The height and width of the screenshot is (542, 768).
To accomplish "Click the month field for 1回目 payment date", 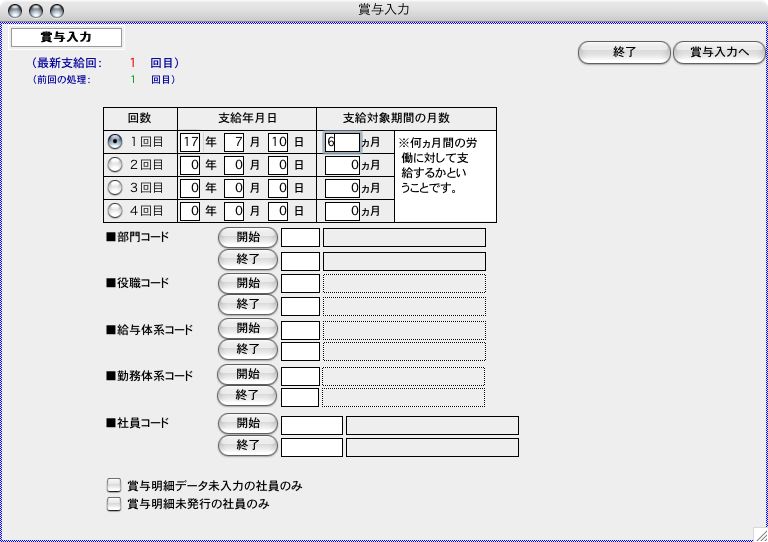I will click(234, 142).
